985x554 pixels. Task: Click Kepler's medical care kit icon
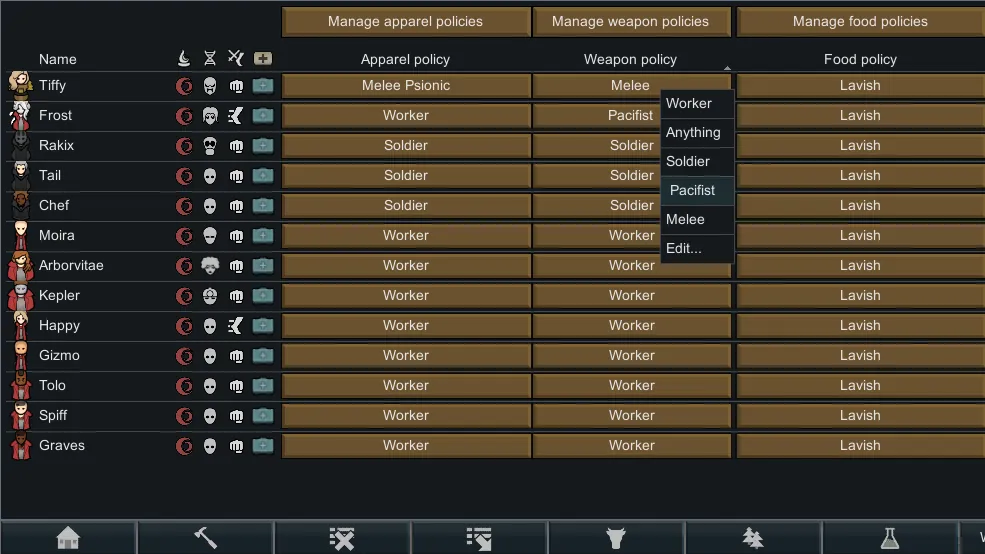tap(263, 296)
